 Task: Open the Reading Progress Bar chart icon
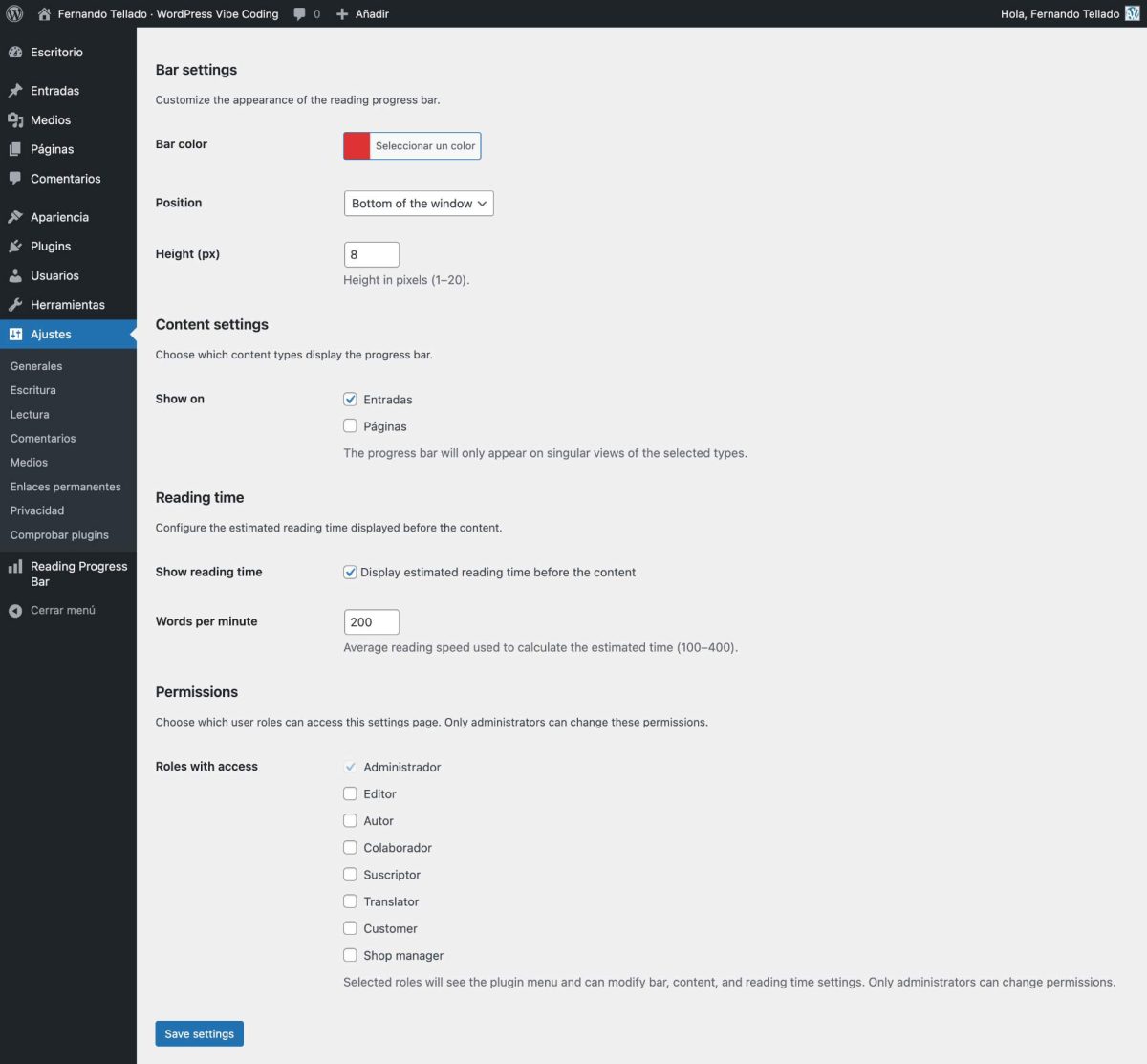tap(15, 566)
